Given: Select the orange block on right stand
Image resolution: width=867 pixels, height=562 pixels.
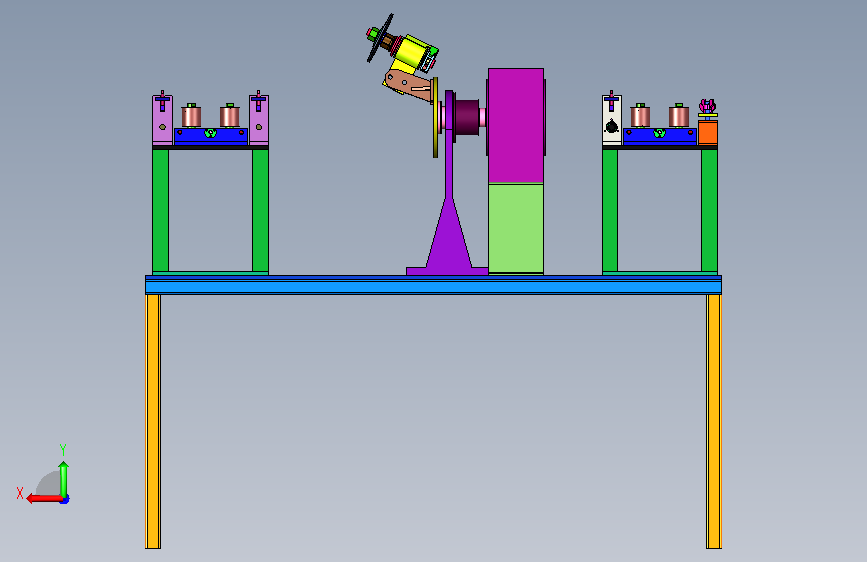Looking at the screenshot, I should (x=708, y=133).
